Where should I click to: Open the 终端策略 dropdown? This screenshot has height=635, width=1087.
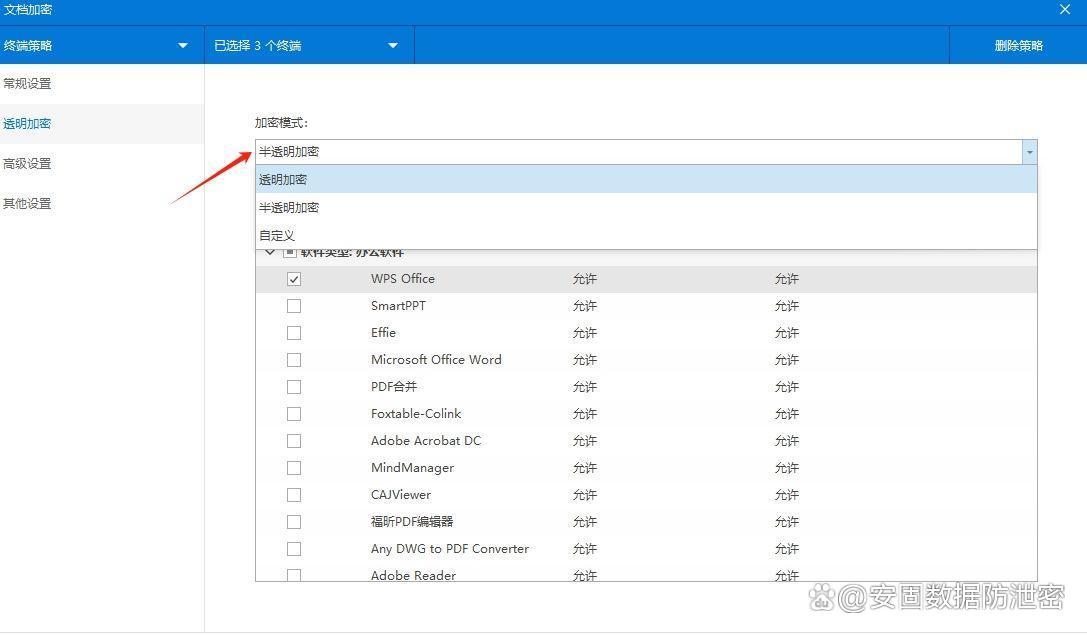coord(182,46)
